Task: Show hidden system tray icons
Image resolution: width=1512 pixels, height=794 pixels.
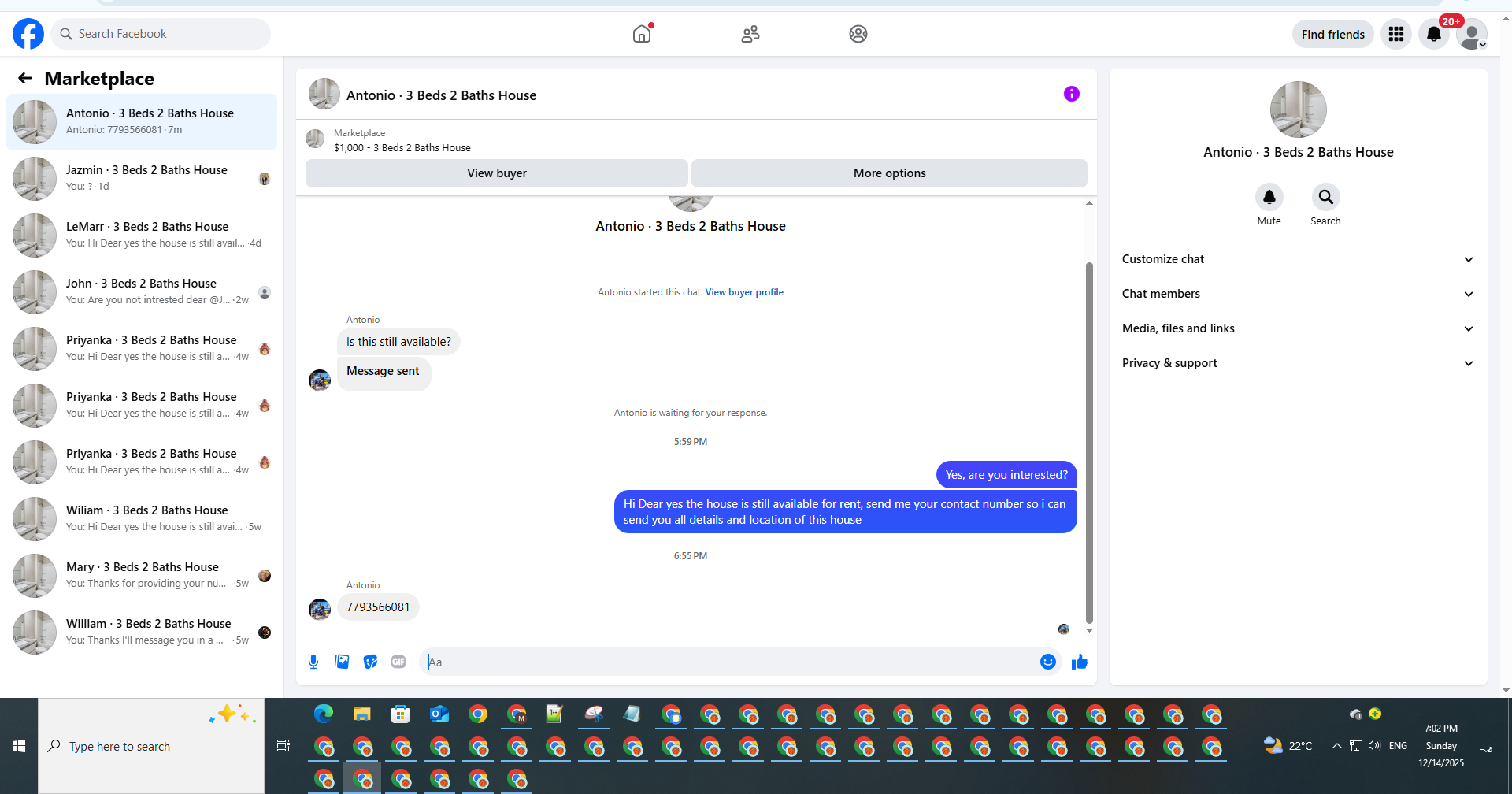Action: click(1336, 746)
